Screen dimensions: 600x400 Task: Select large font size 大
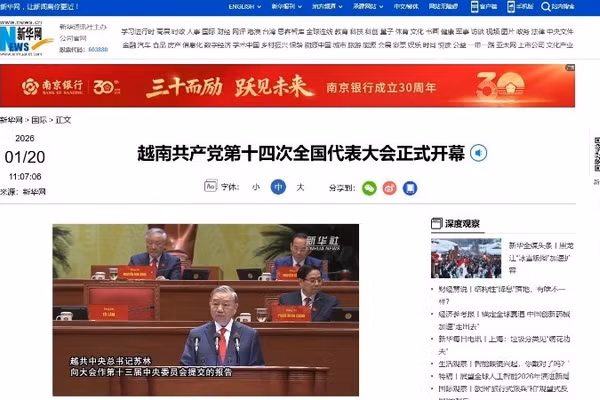tap(300, 187)
